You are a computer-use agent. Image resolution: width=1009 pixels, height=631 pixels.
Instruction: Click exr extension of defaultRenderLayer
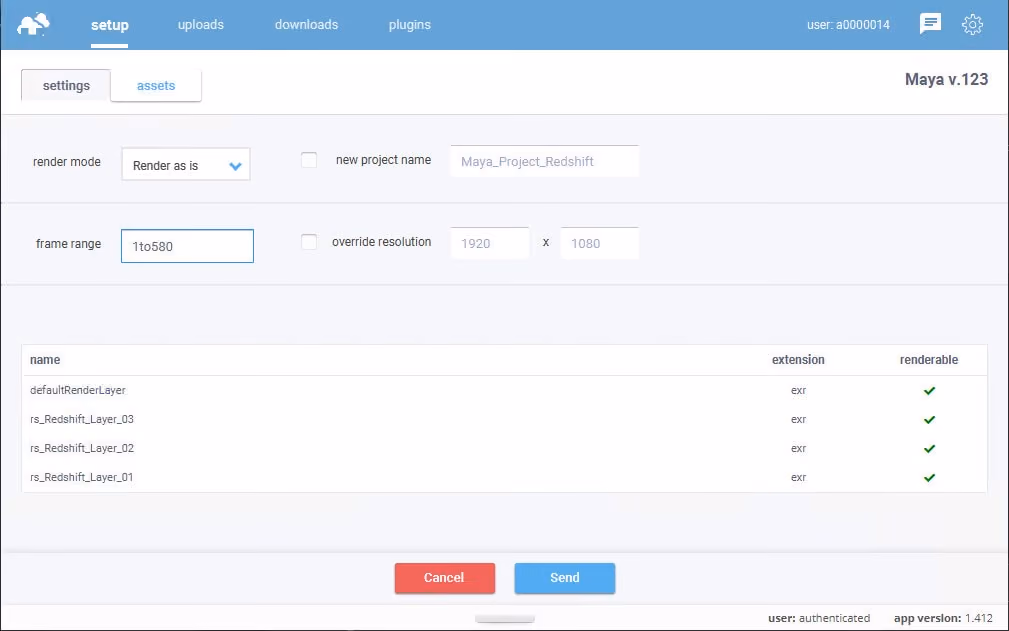coord(799,390)
